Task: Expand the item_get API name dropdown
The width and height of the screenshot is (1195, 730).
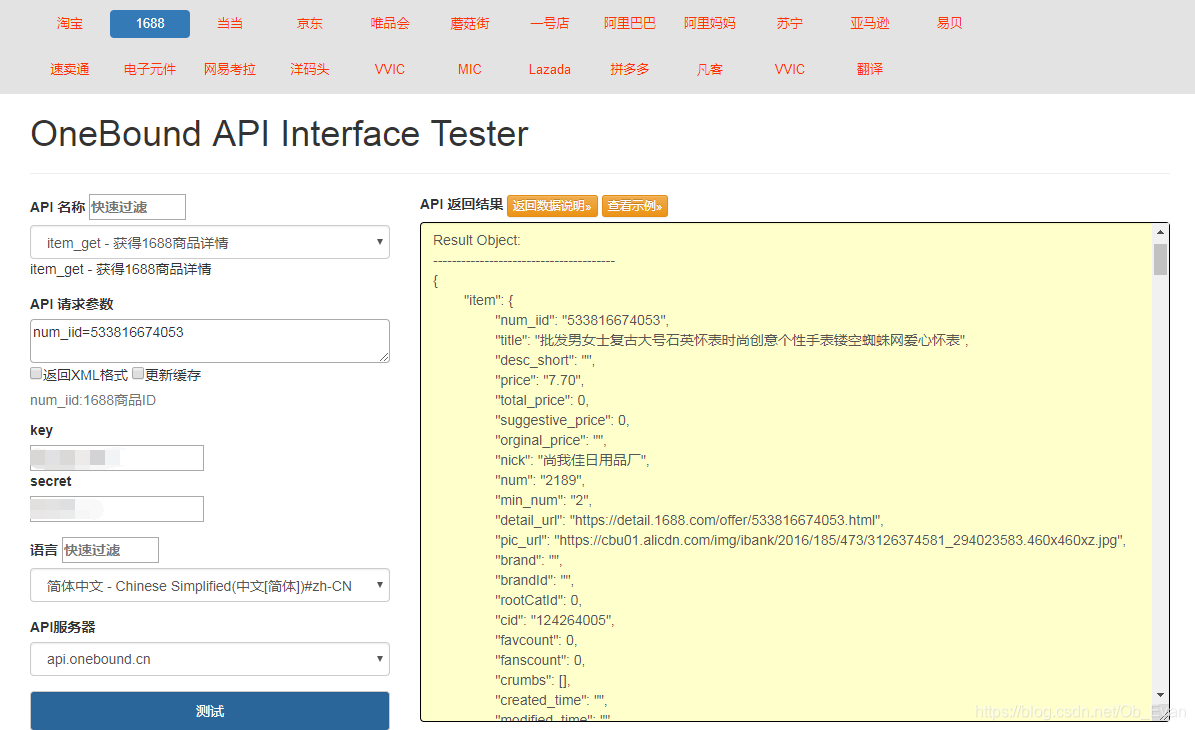Action: [x=210, y=242]
